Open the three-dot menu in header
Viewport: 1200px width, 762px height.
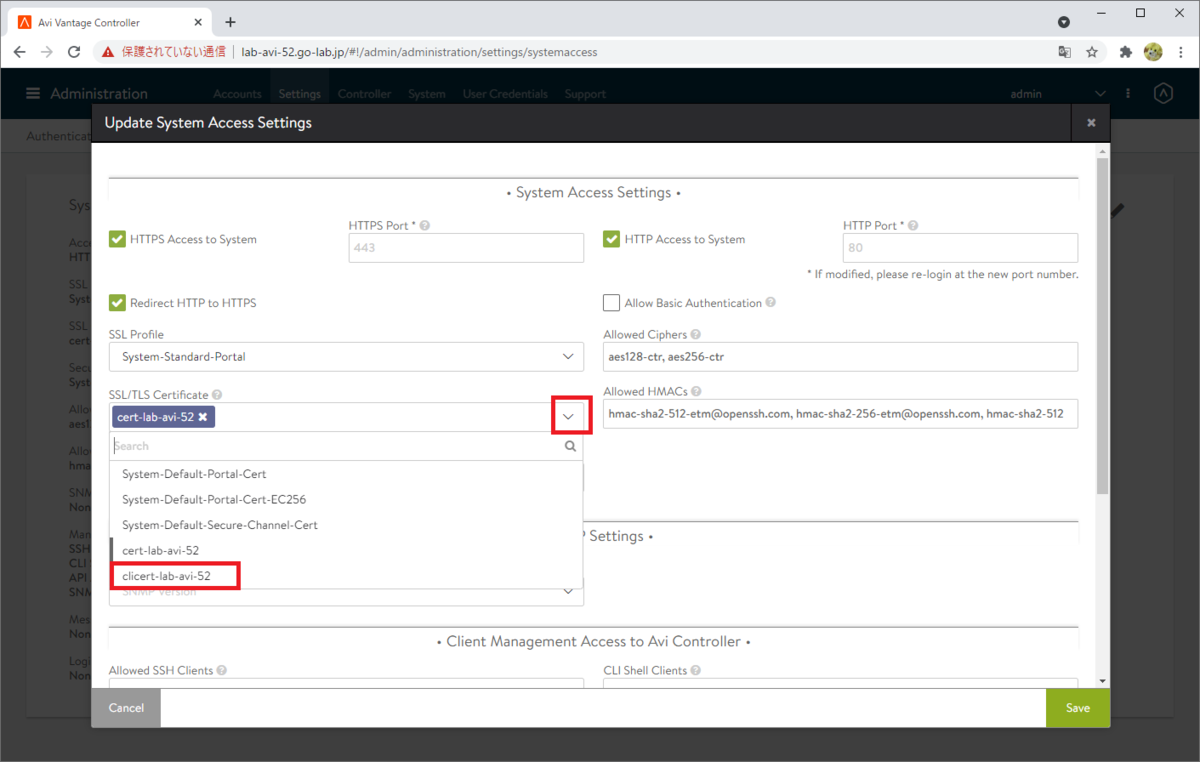1128,93
